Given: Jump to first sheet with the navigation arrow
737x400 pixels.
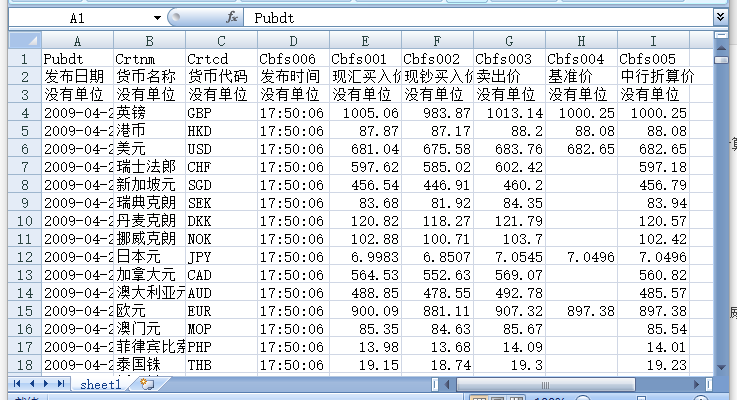Looking at the screenshot, I should pyautogui.click(x=17, y=384).
